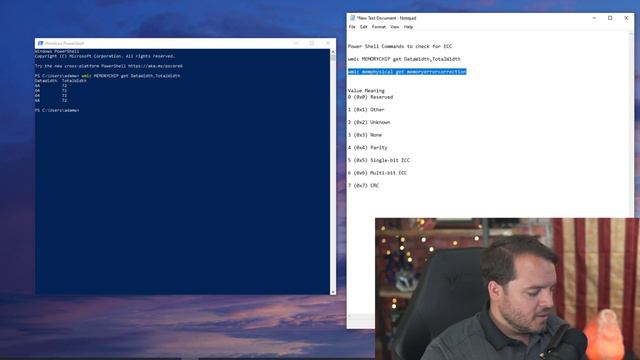Minimize the Notepad window
Image resolution: width=640 pixels, height=360 pixels.
[x=594, y=18]
